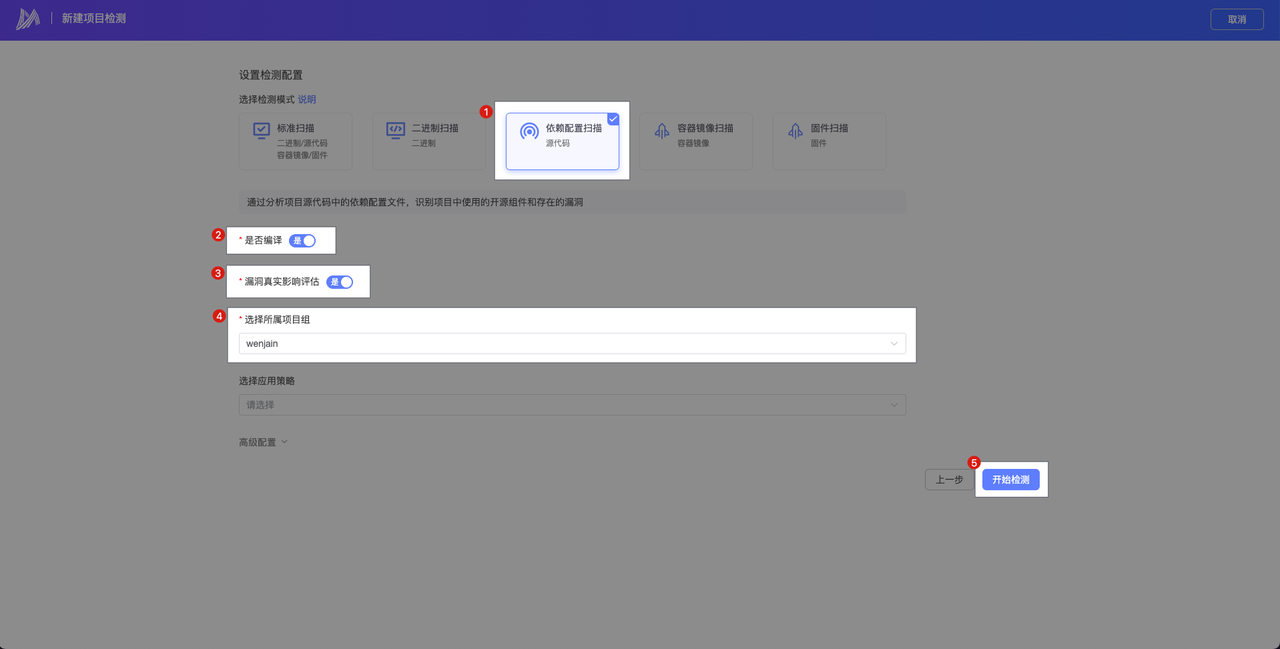Click the 固件扫描 icon
Viewport: 1280px width, 649px height.
tap(795, 131)
